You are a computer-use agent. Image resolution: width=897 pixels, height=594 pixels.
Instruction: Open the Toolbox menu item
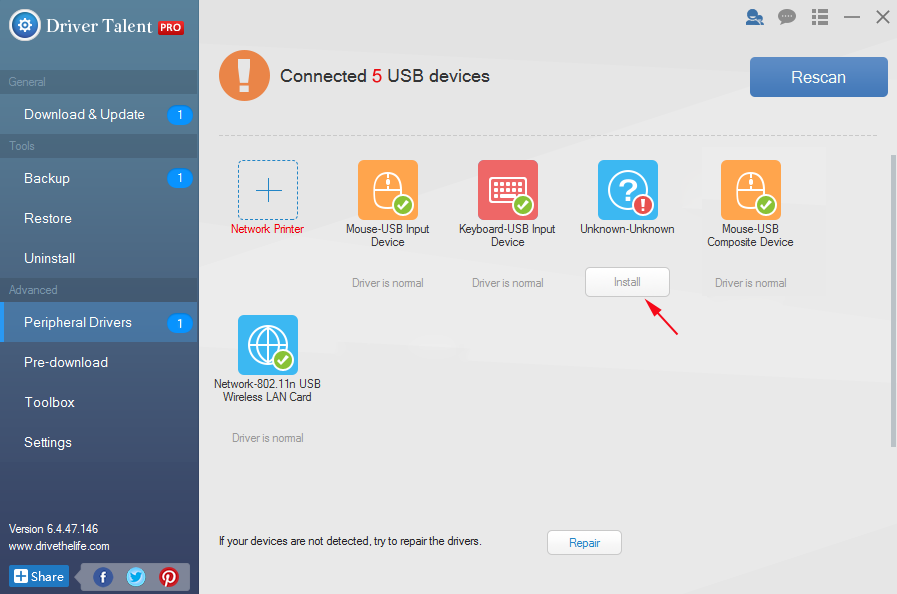(x=50, y=402)
